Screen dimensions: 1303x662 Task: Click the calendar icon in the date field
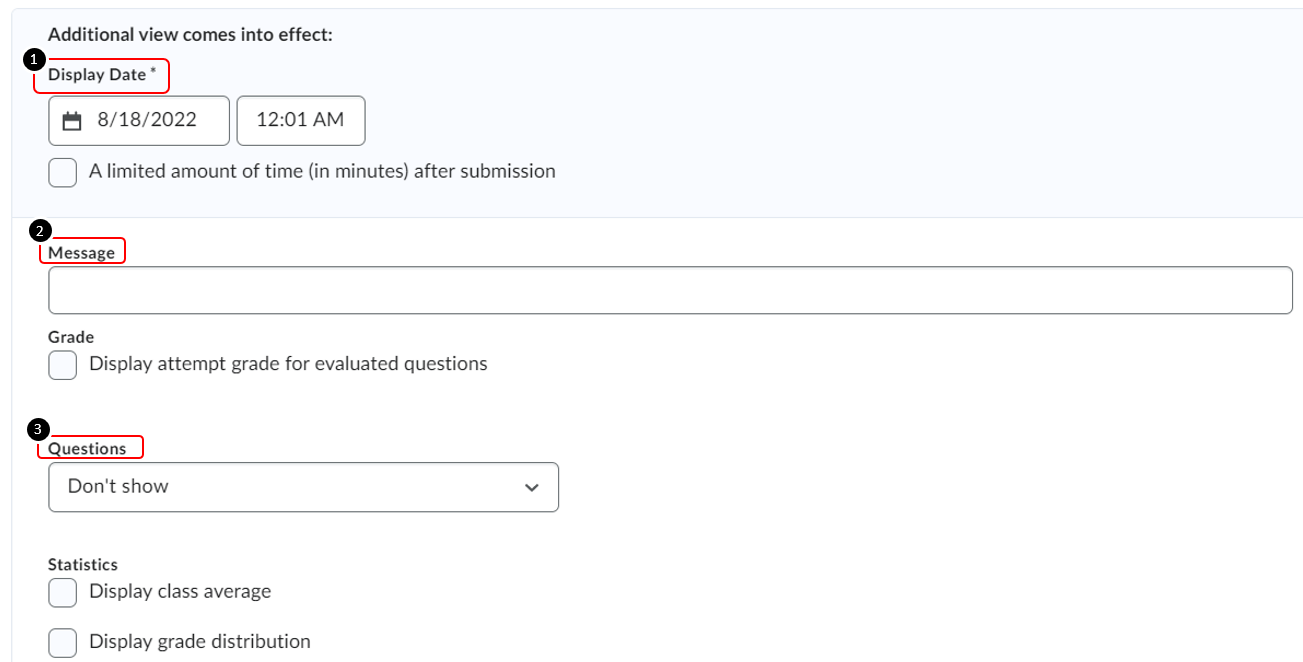72,121
